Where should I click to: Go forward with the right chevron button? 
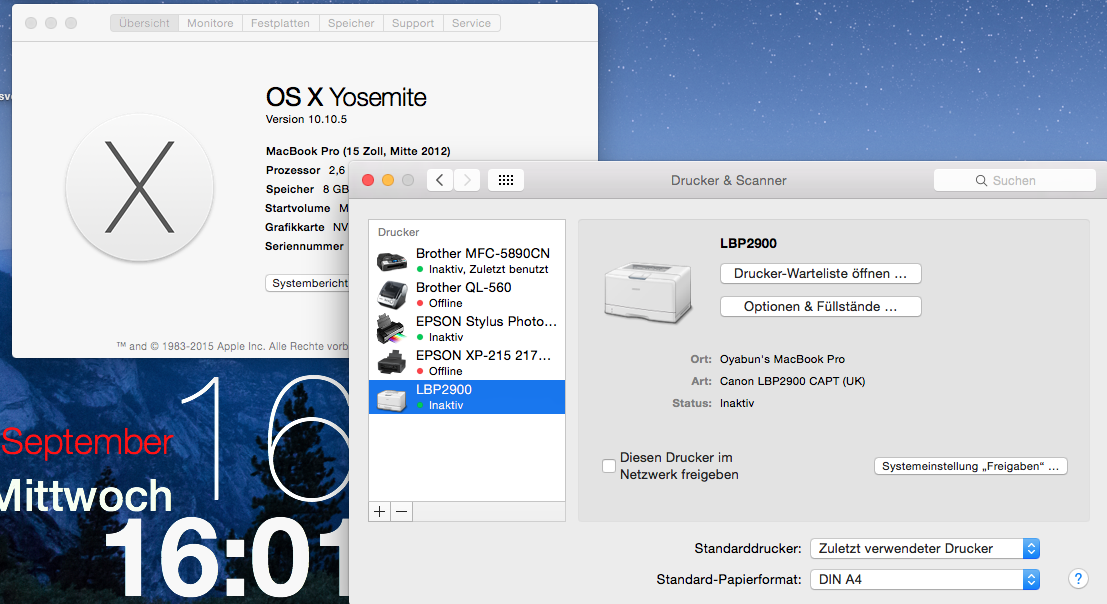(x=467, y=180)
